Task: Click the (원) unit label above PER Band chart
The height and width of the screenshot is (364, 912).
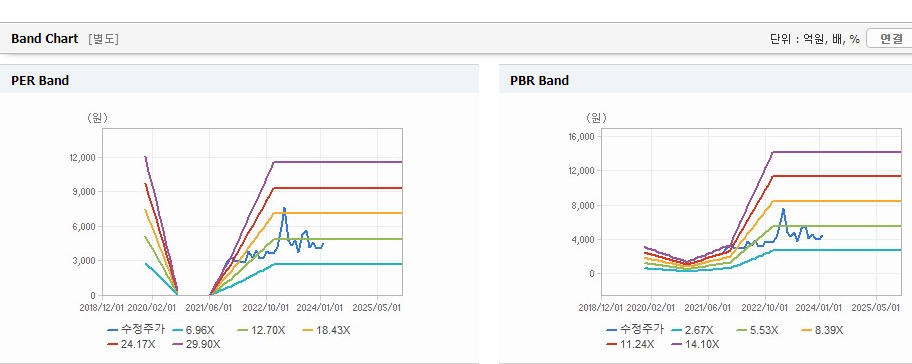Action: coord(97,118)
